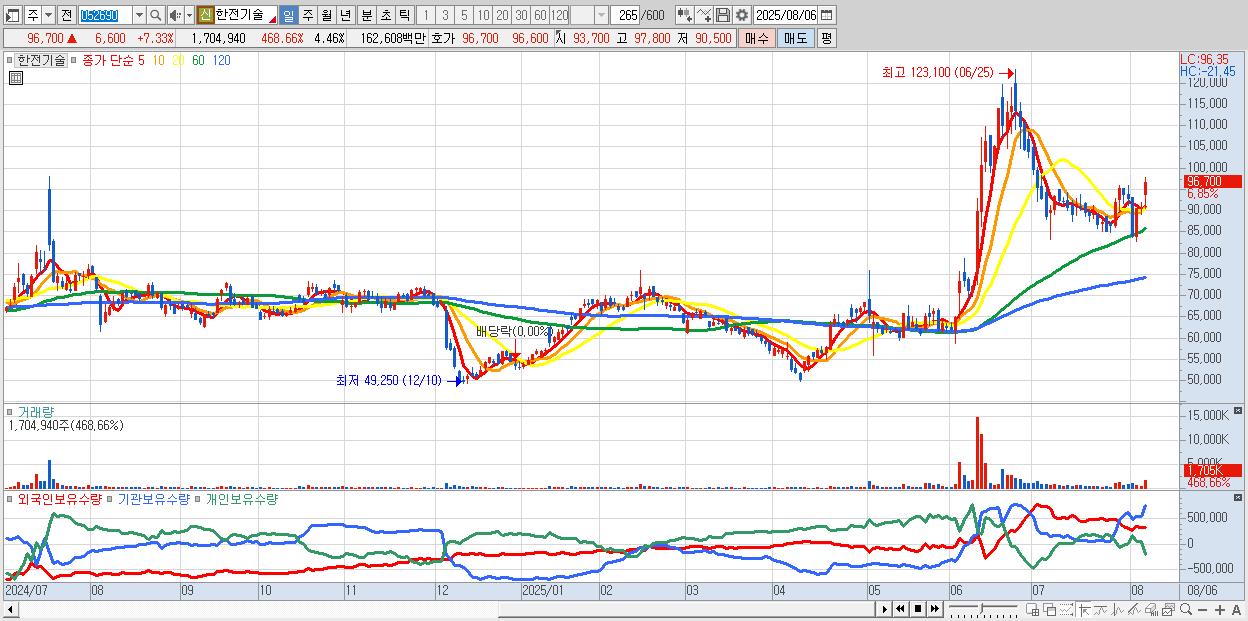Viewport: 1248px width, 621px height.
Task: Click the 외국인보유수량 legend label
Action: (60, 498)
